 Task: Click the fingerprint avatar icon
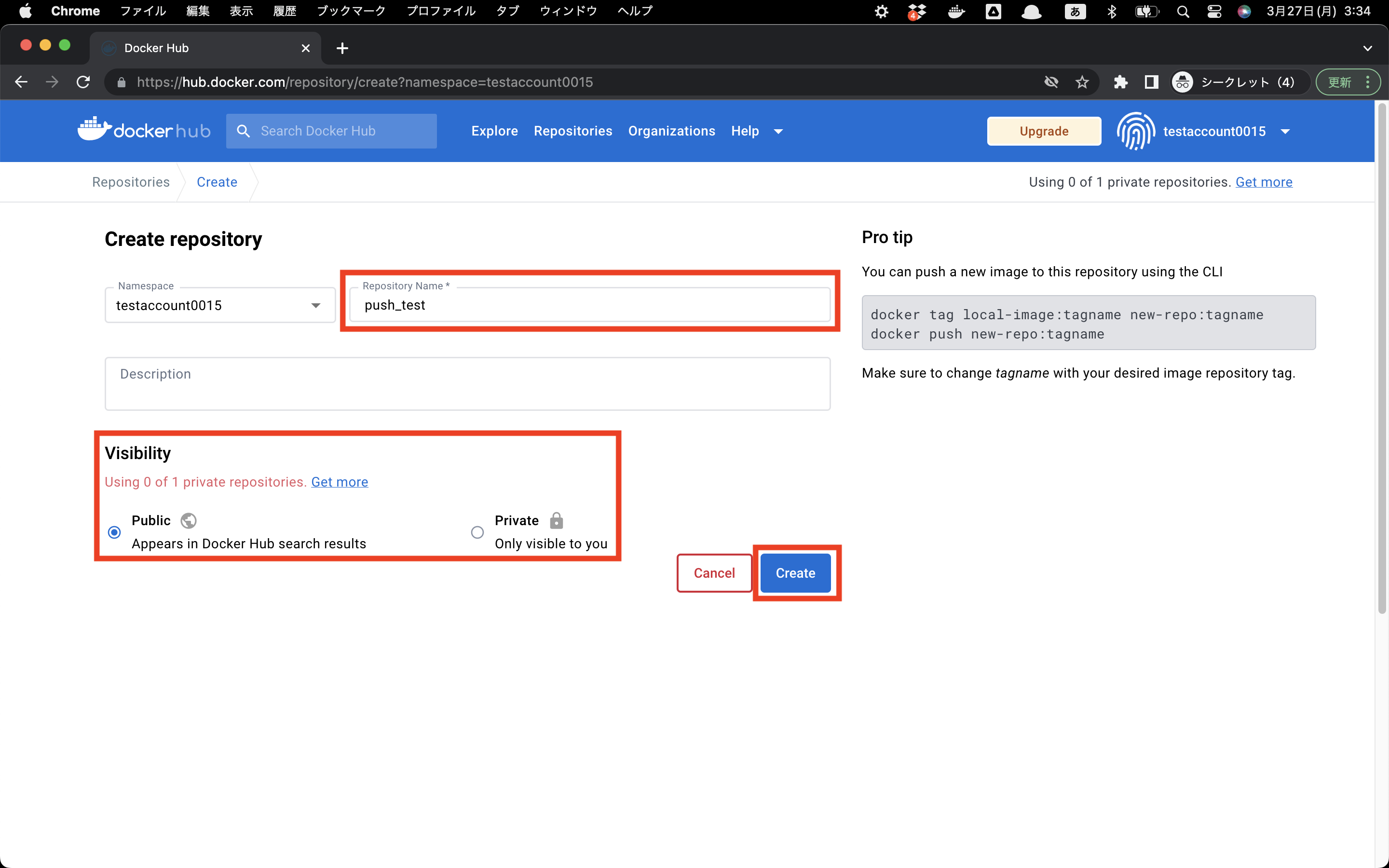point(1135,131)
